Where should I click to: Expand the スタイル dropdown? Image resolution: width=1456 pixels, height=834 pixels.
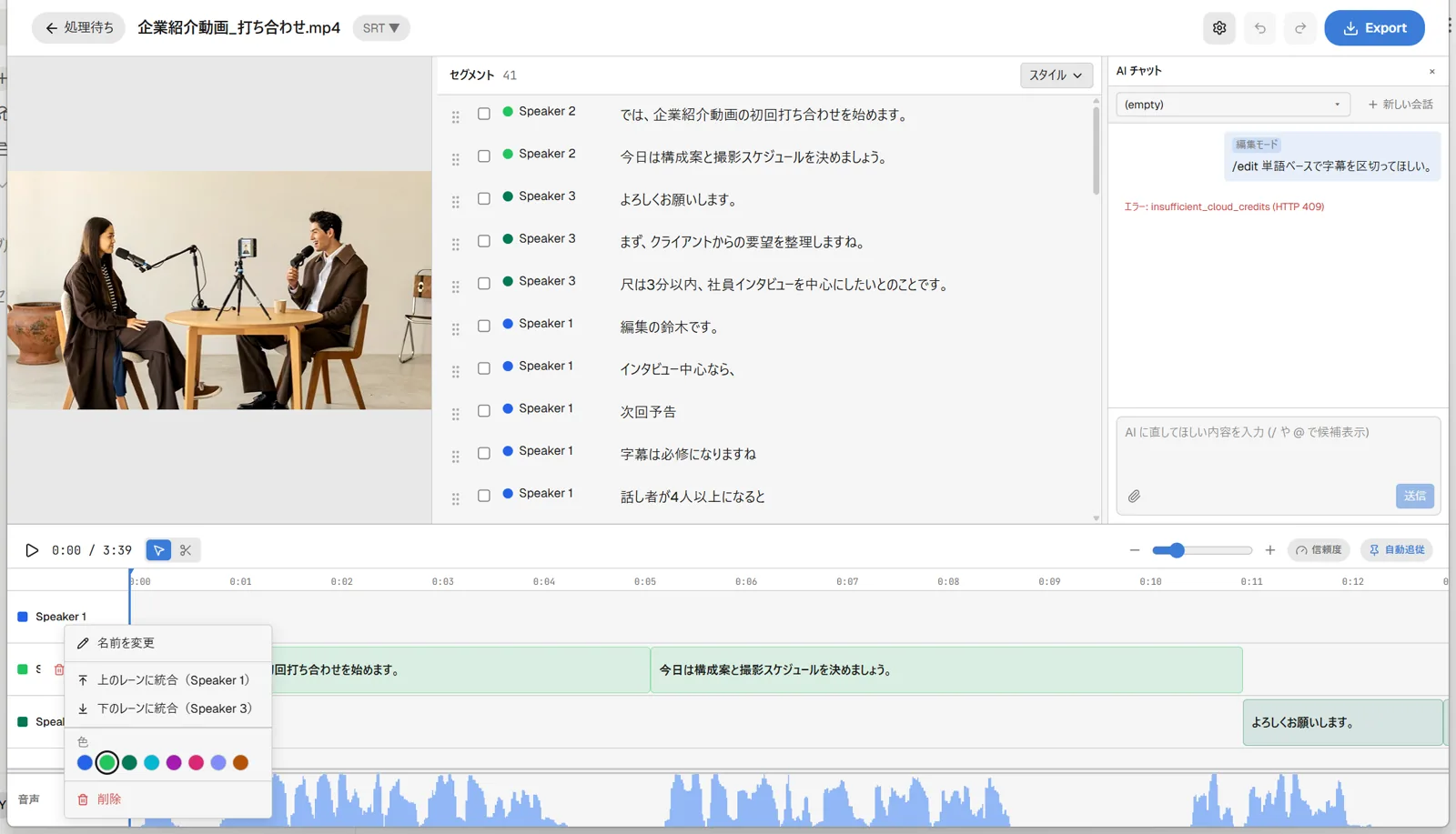tap(1057, 75)
